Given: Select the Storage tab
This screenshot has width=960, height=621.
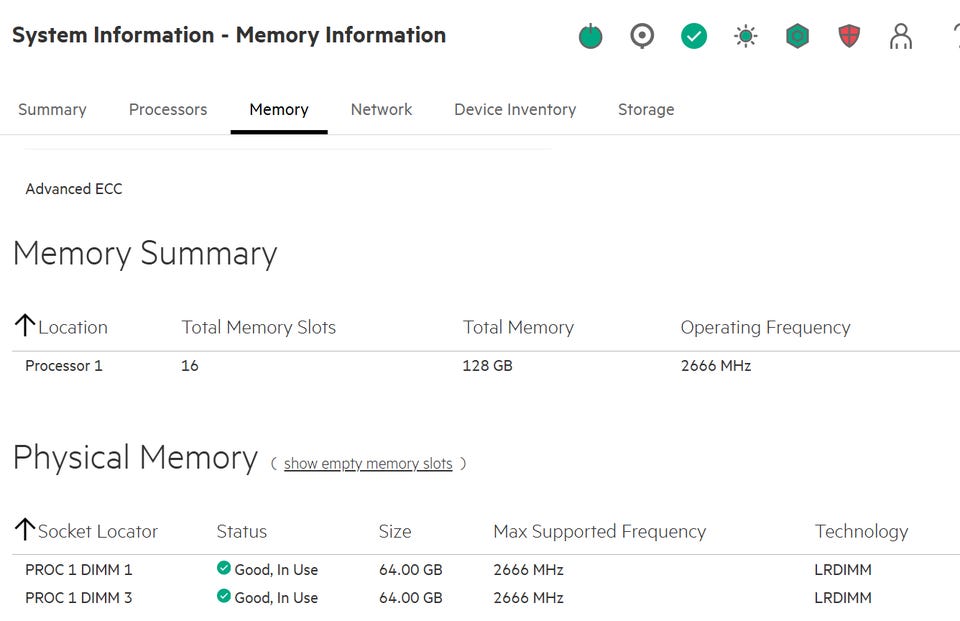Looking at the screenshot, I should (646, 109).
